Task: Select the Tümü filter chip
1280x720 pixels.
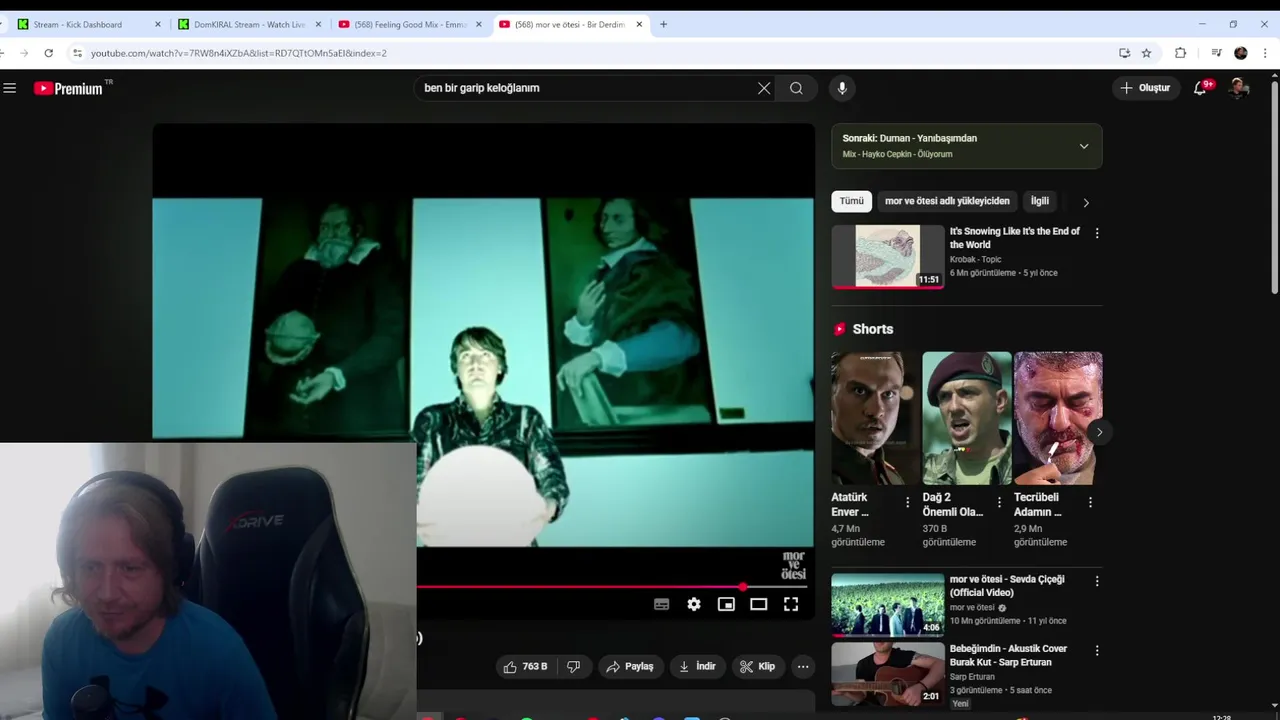Action: tap(852, 201)
